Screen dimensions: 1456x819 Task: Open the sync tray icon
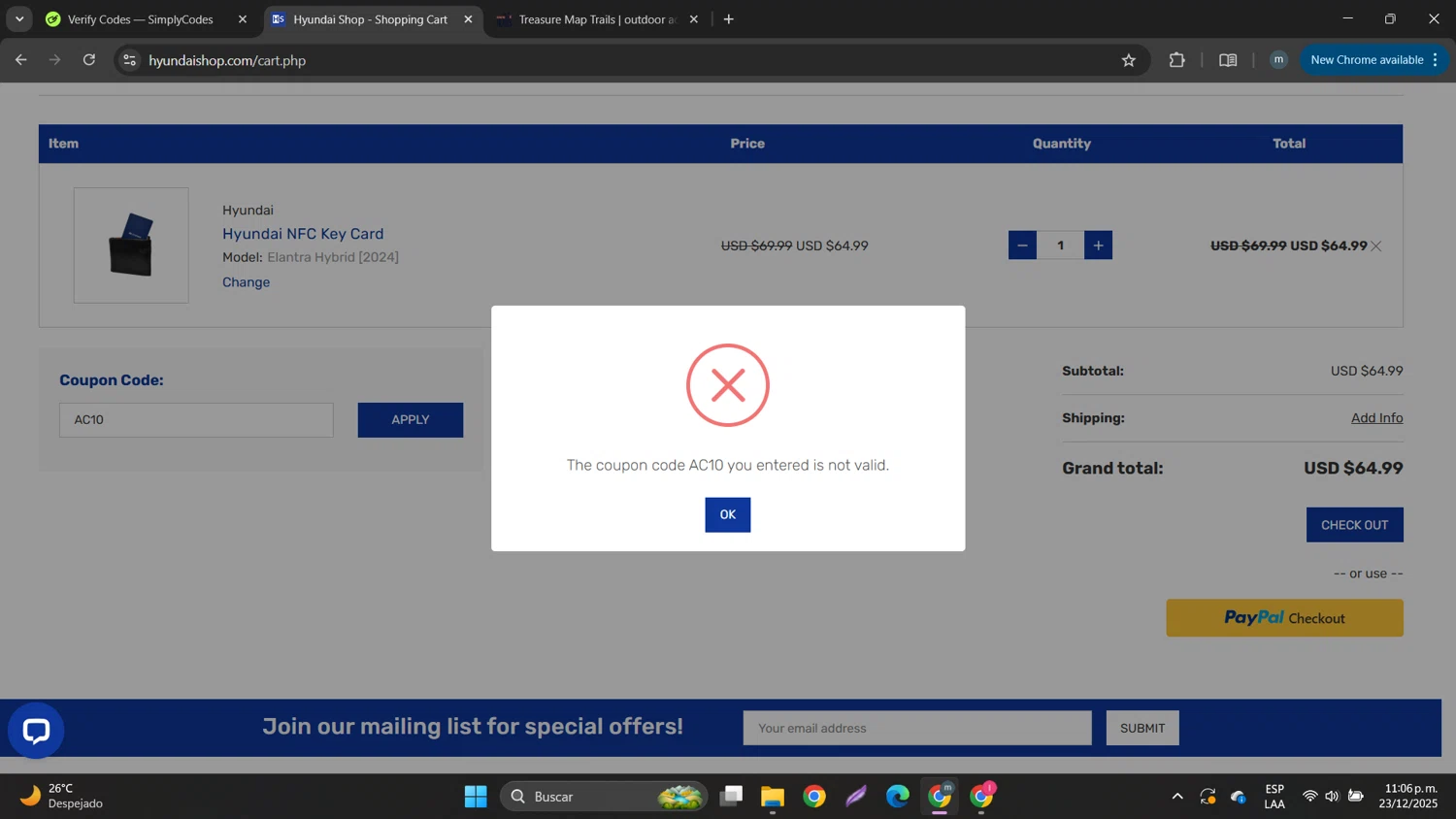(1208, 797)
